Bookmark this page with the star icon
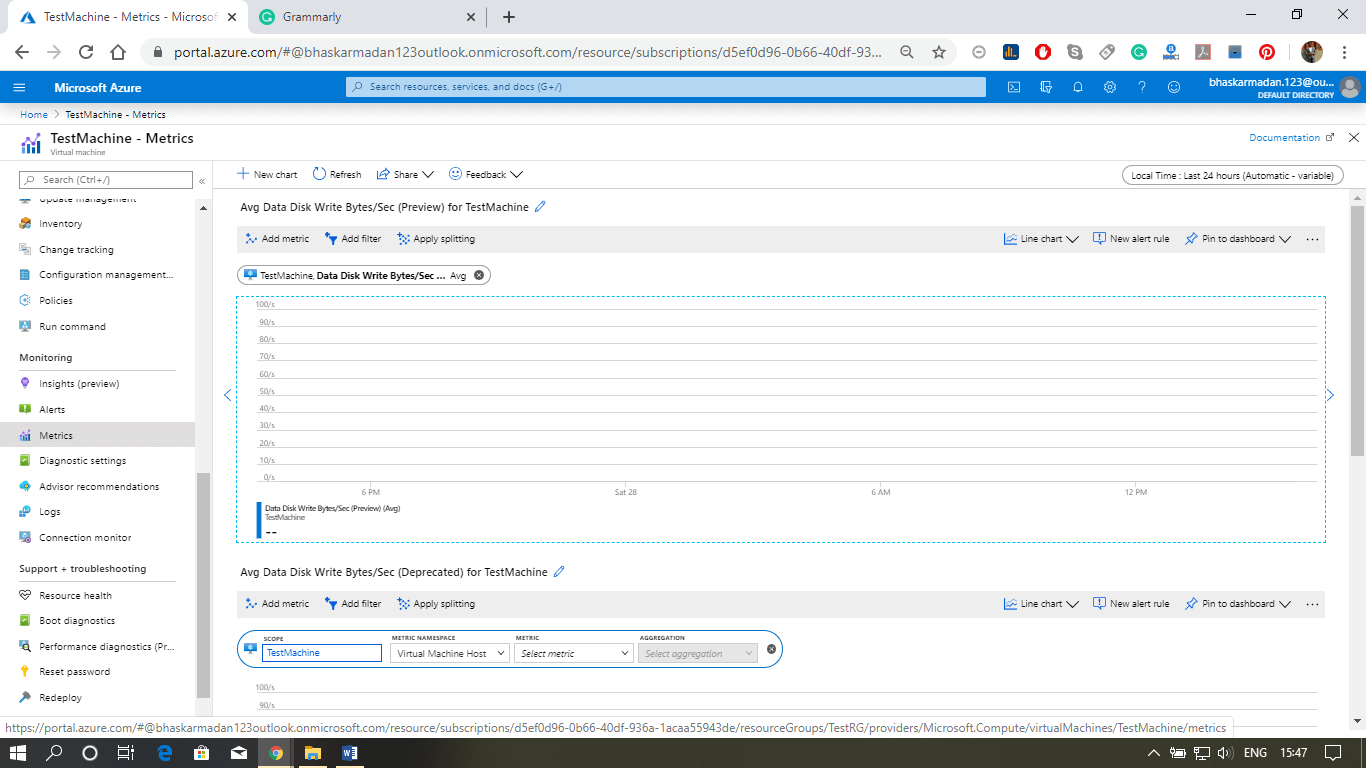1366x768 pixels. click(938, 52)
